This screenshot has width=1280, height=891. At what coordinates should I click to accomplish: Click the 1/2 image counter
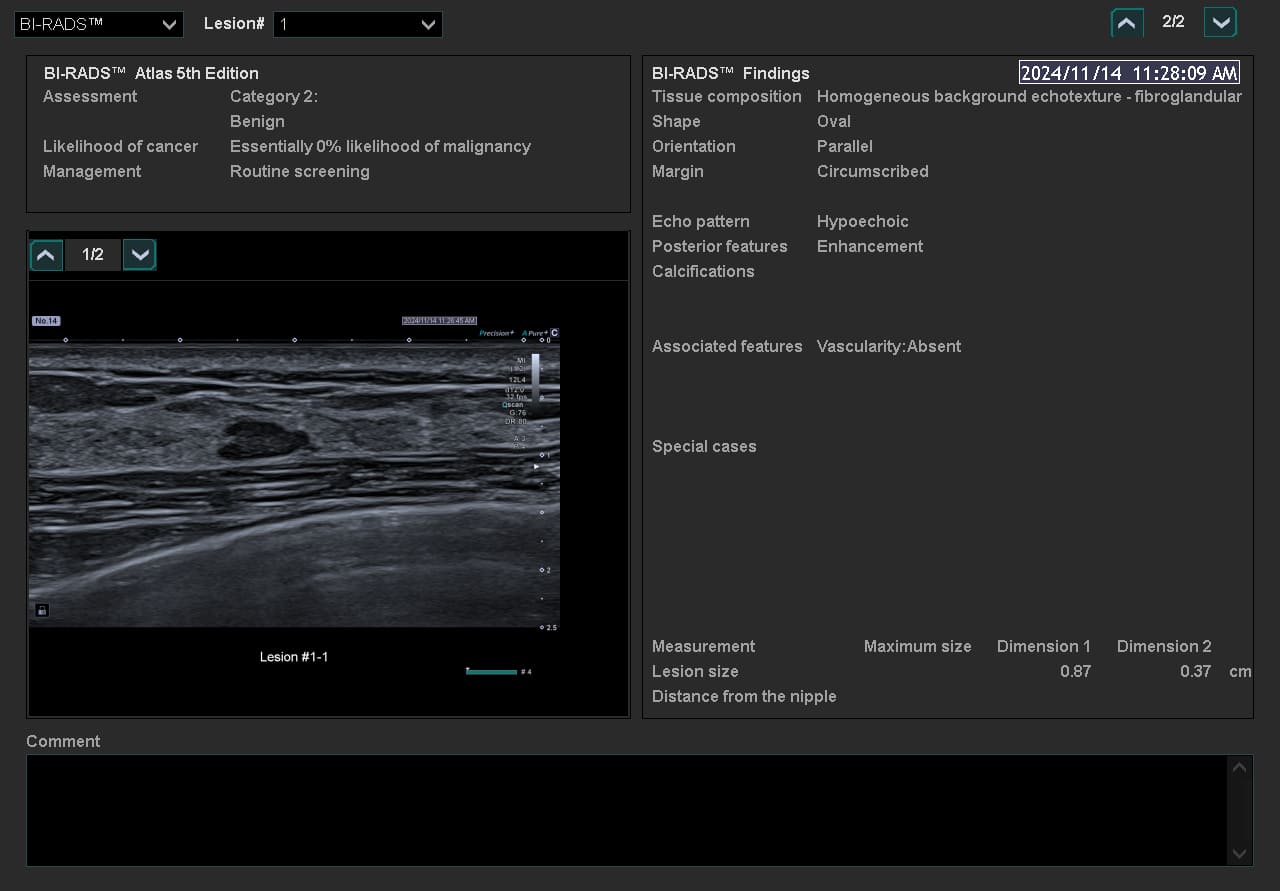pos(93,255)
